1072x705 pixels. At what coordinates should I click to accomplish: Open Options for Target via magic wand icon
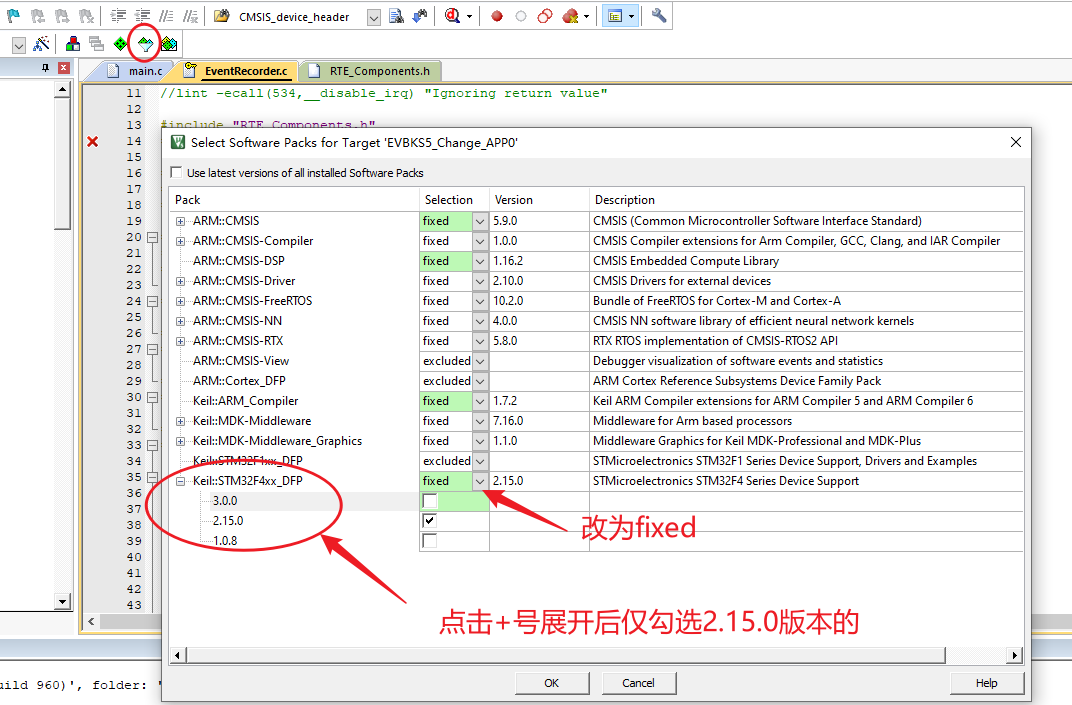[41, 43]
